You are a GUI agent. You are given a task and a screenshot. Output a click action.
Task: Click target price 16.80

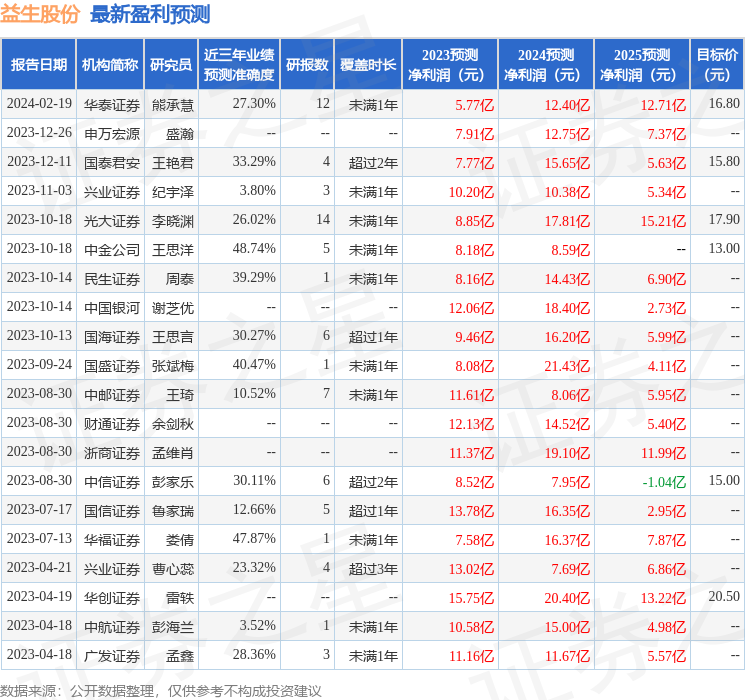tap(724, 104)
